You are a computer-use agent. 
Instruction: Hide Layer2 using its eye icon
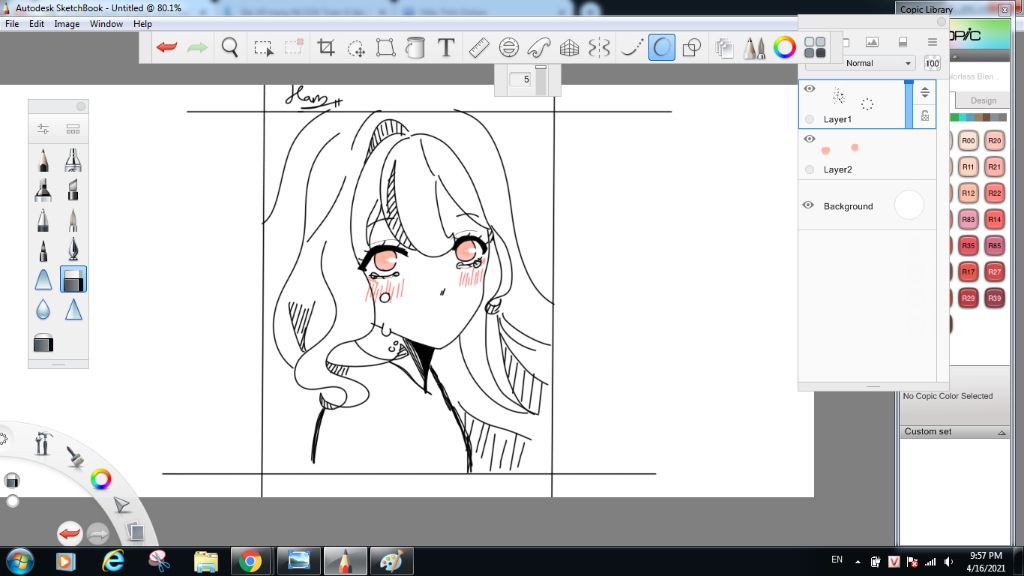(809, 139)
